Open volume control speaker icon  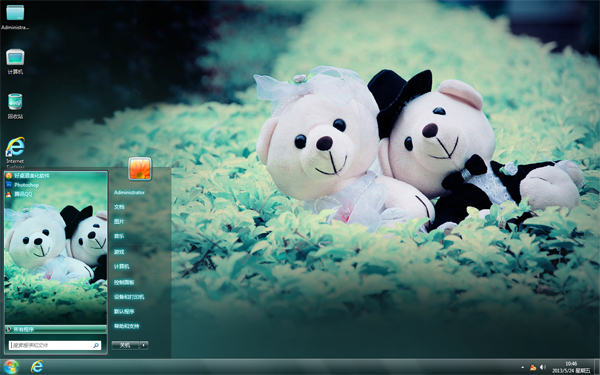click(x=543, y=367)
